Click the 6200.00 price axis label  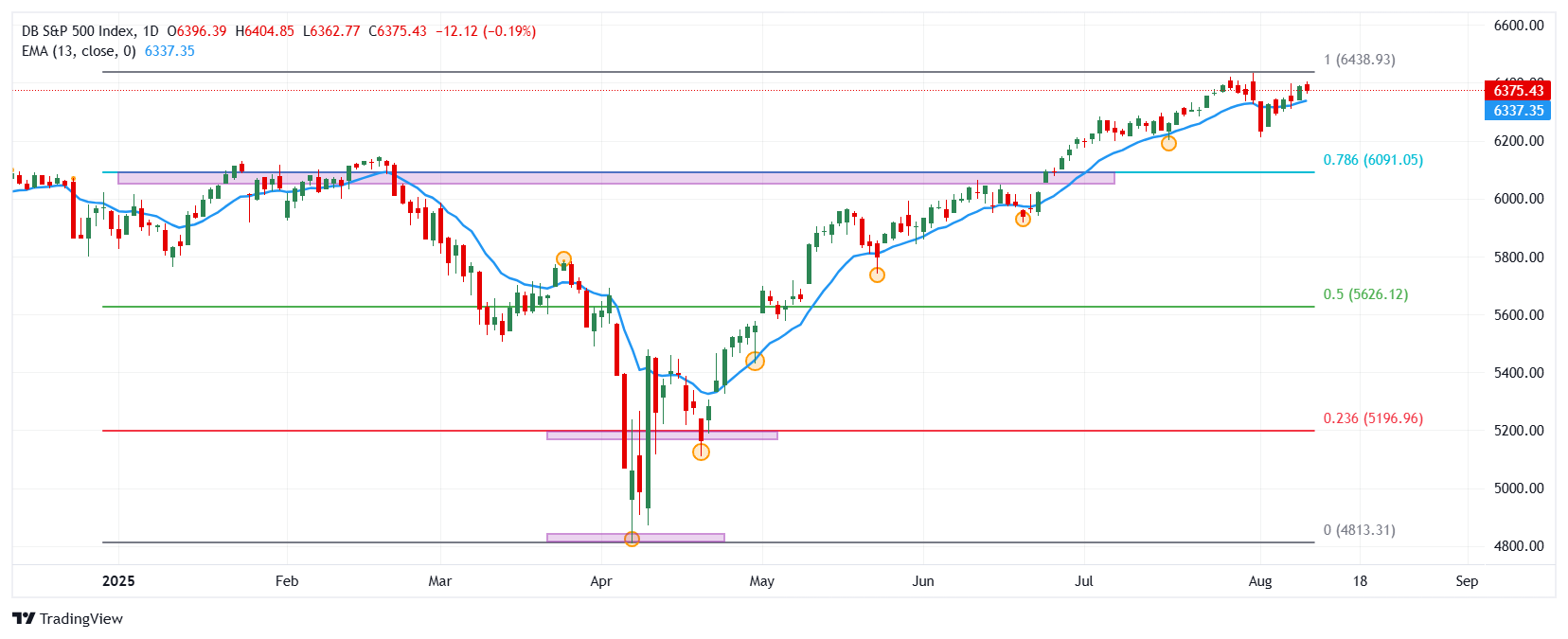pyautogui.click(x=1519, y=141)
